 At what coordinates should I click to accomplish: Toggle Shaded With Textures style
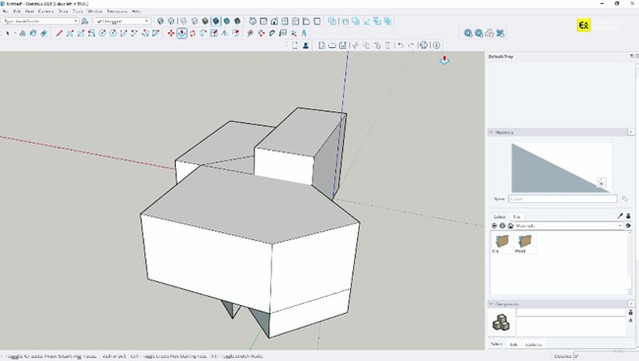pyautogui.click(x=216, y=21)
